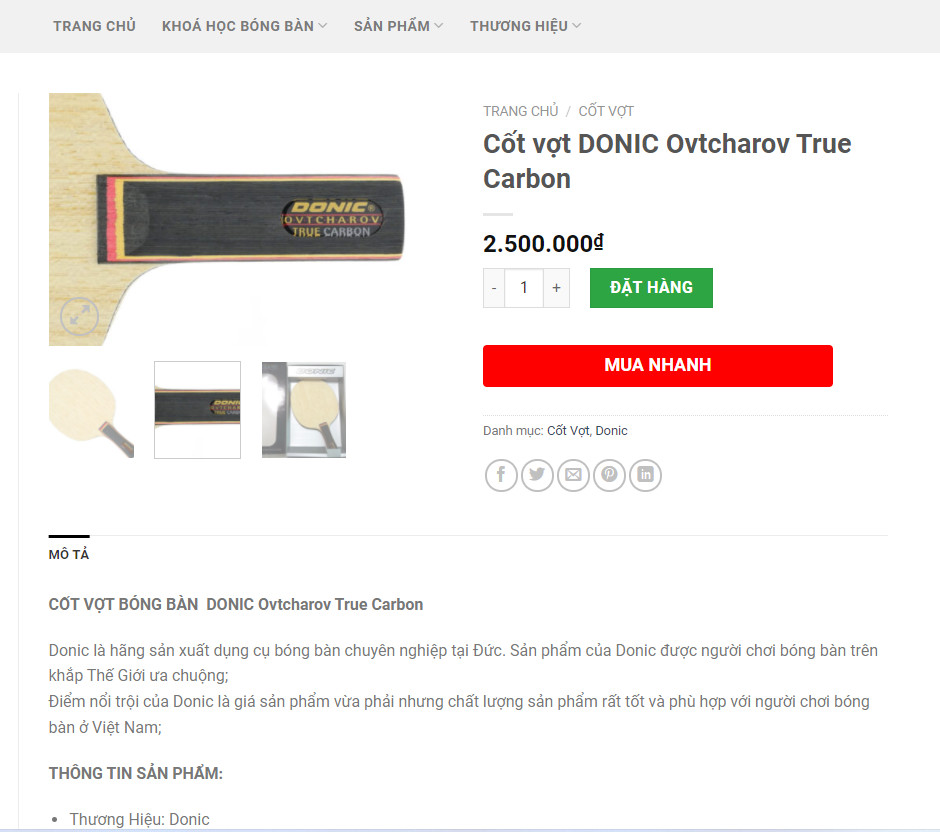The height and width of the screenshot is (832, 940).
Task: Share product on Twitter icon
Action: (x=537, y=475)
